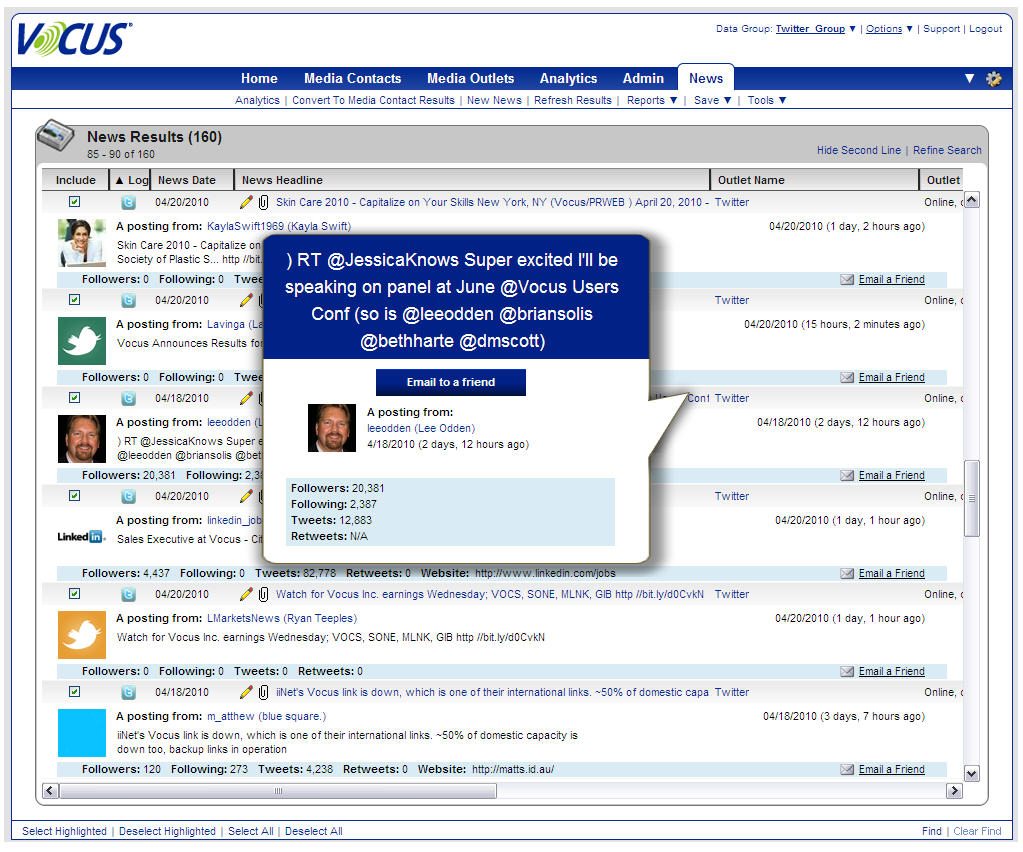Click the horizontal scrollbar left arrow
Screen dimensions: 1023x852
[x=50, y=791]
